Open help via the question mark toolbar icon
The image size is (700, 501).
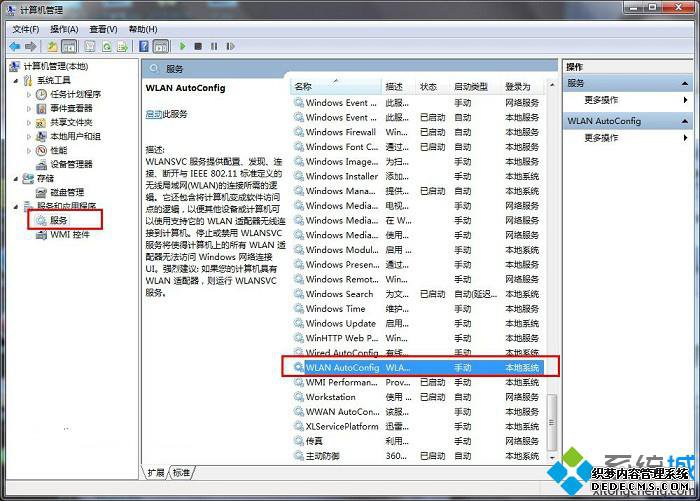pos(144,46)
